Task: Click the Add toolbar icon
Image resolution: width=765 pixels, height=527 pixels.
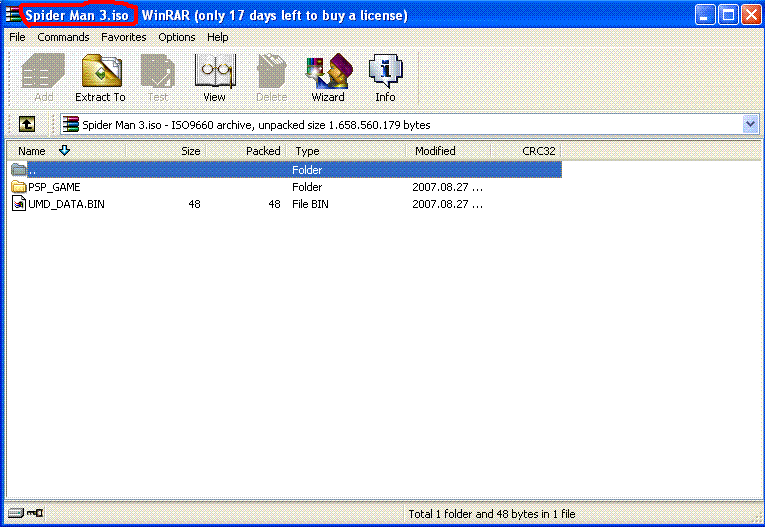Action: coord(43,77)
